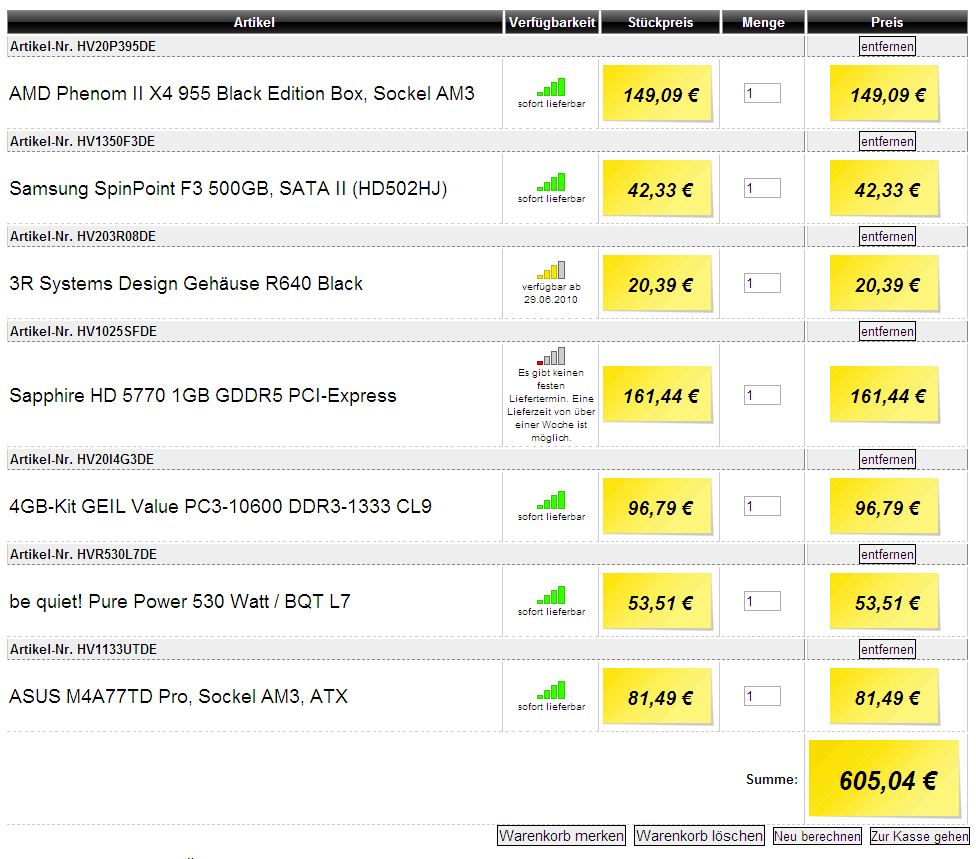
Task: Proceed with Zur Kasse gehen button
Action: coord(919,836)
